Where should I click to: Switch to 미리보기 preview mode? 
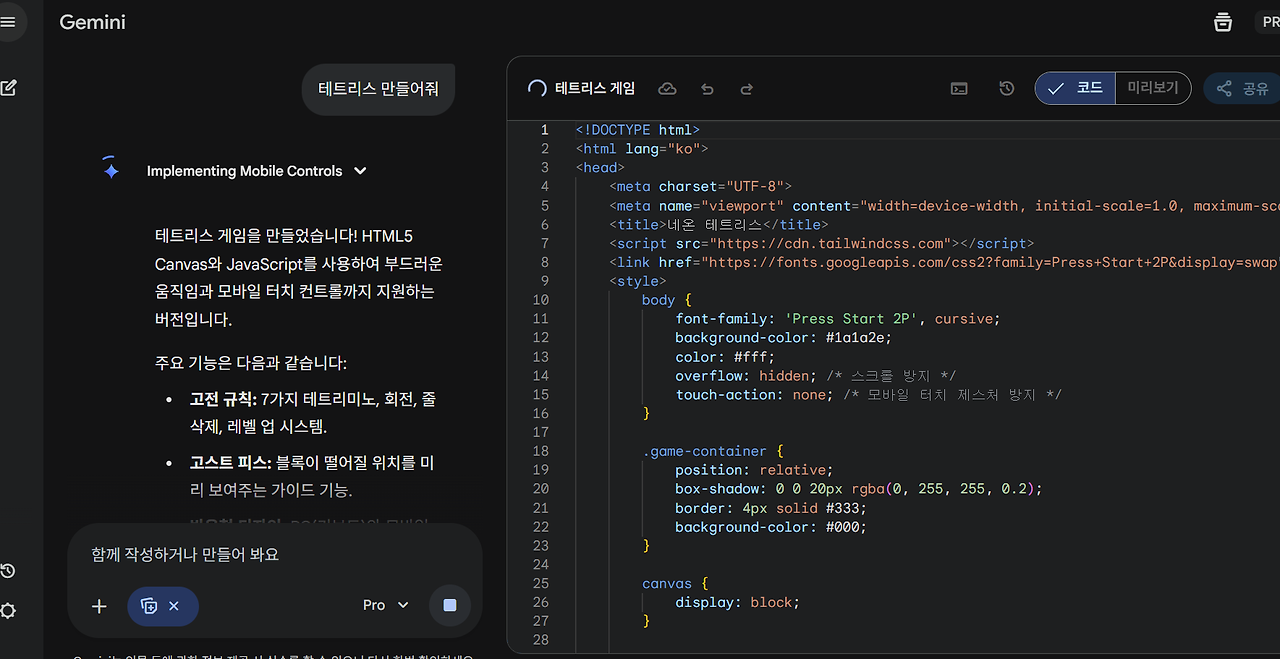[x=1154, y=88]
